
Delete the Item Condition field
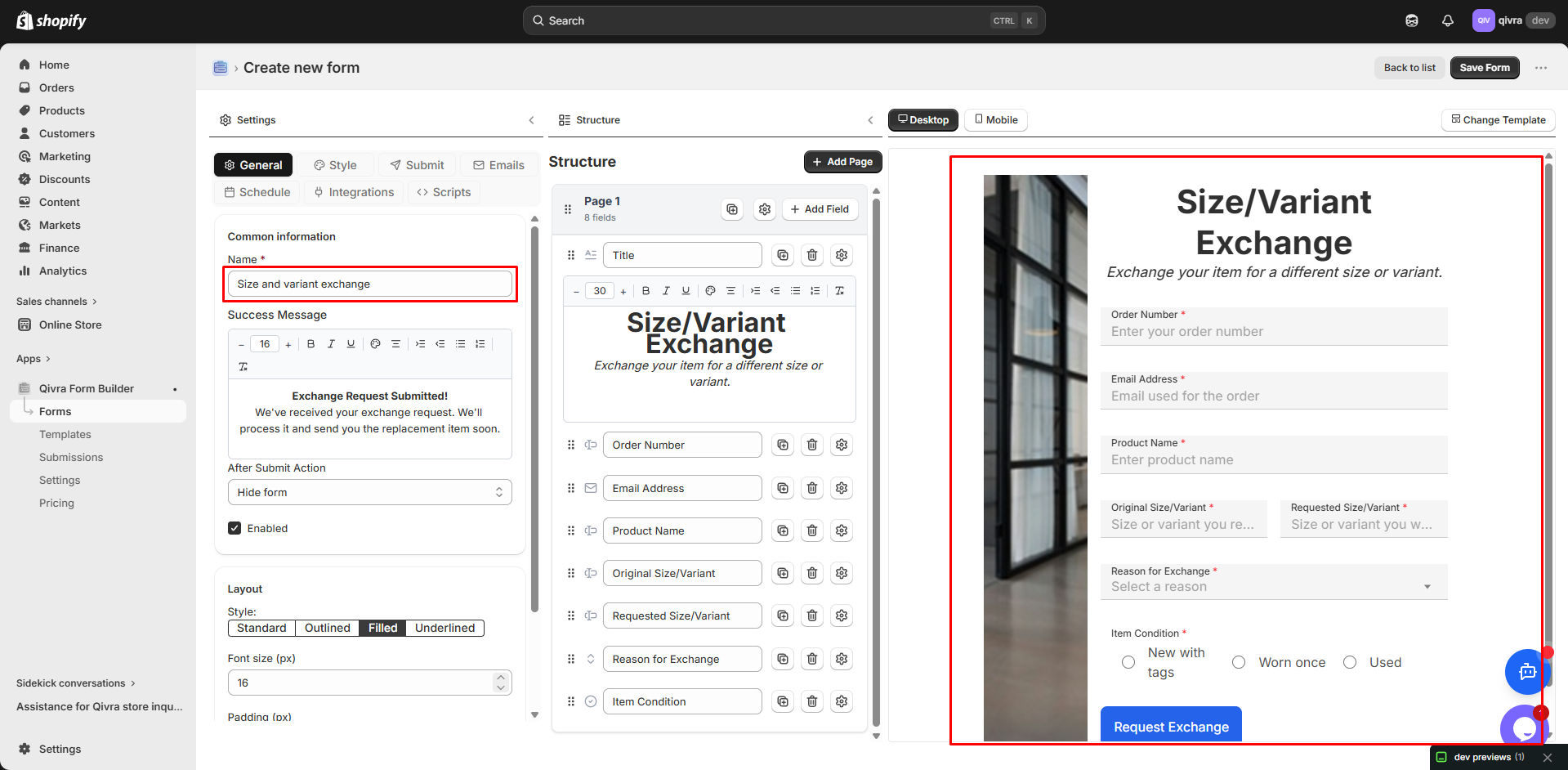[x=812, y=701]
